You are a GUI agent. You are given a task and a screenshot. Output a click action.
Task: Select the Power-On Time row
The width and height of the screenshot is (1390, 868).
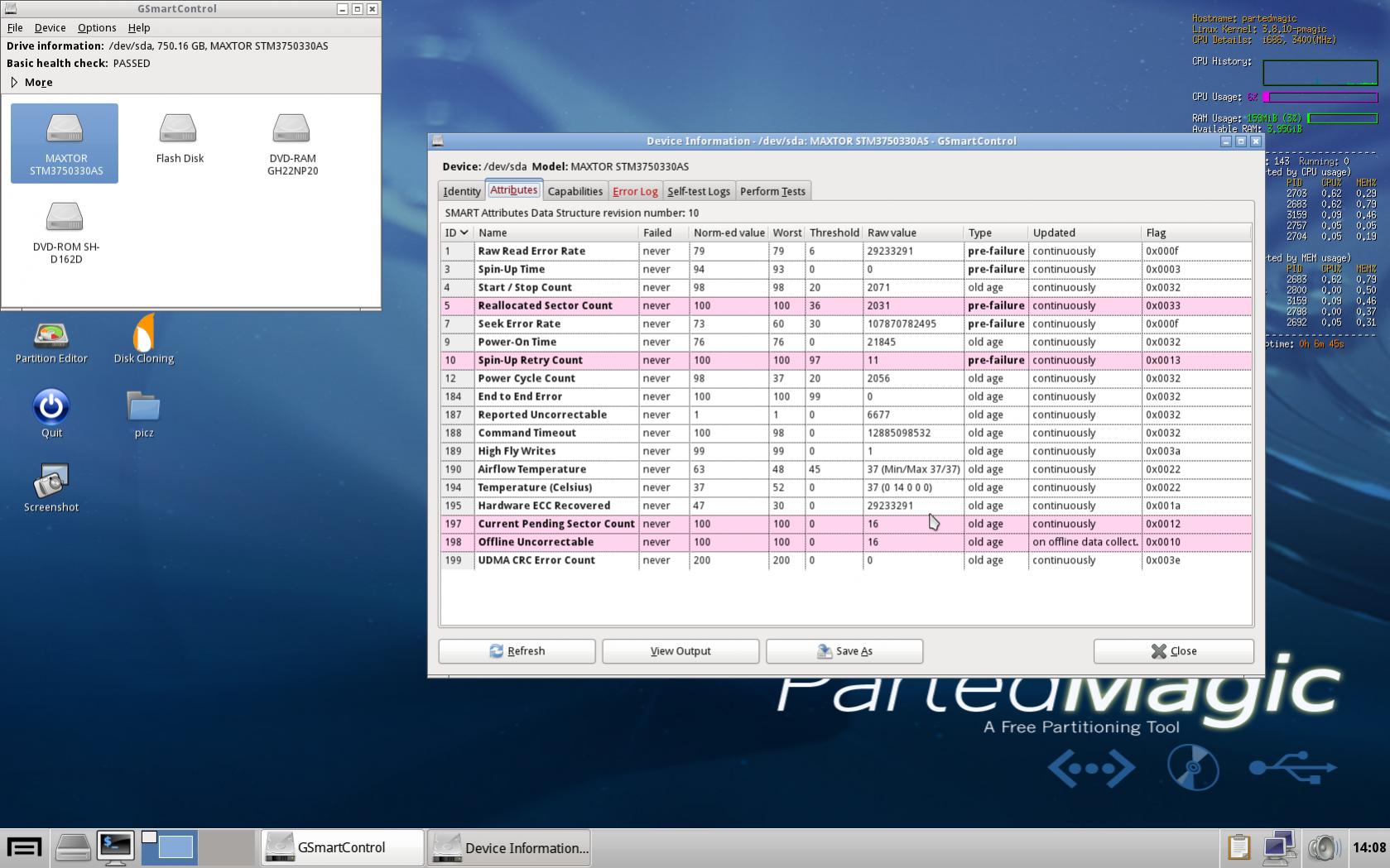tap(846, 342)
